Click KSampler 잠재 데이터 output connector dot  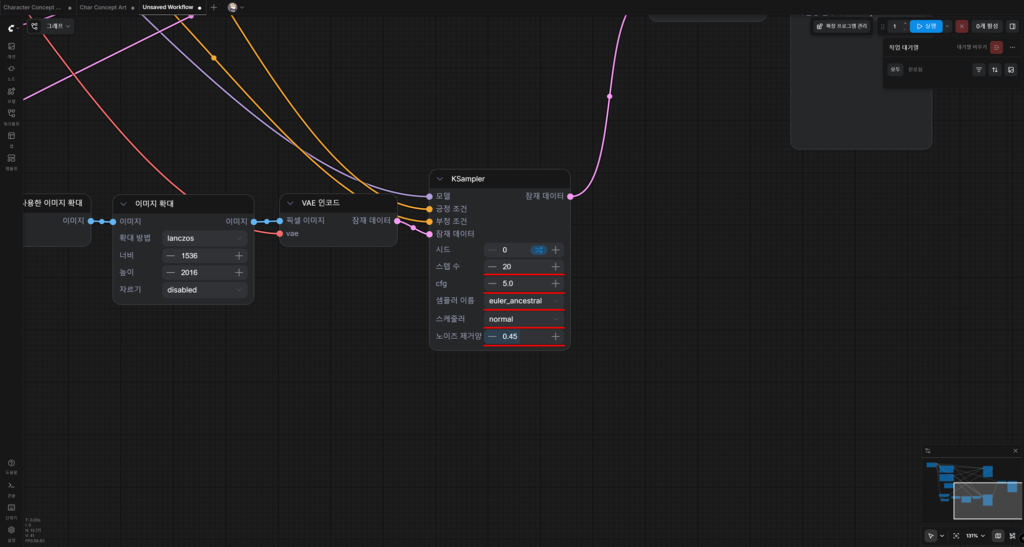coord(570,196)
